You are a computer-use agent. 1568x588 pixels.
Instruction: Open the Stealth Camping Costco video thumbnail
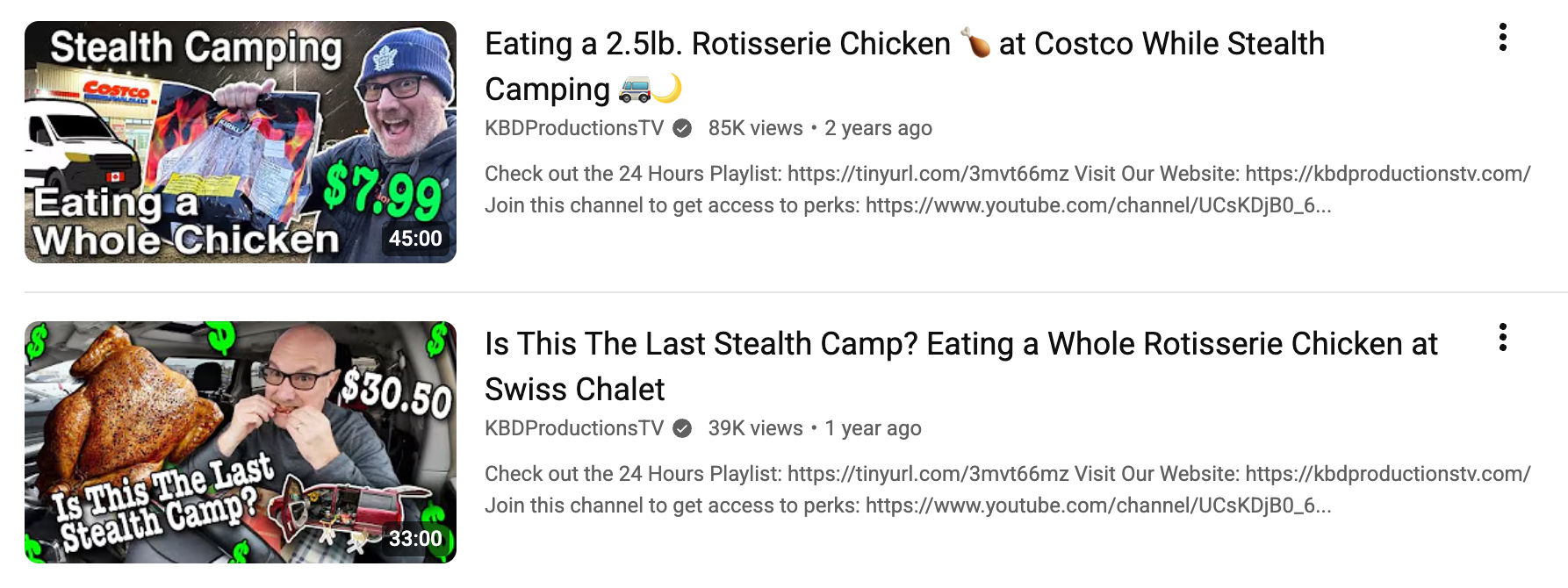click(240, 141)
